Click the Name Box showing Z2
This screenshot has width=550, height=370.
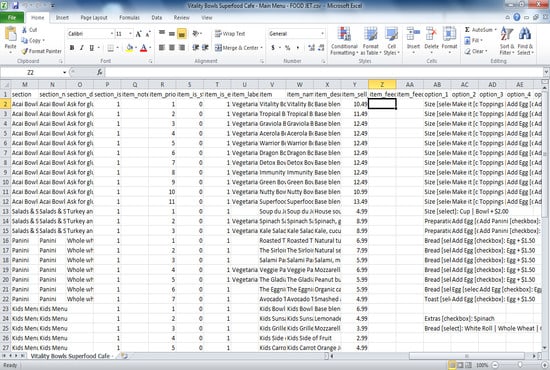point(31,72)
